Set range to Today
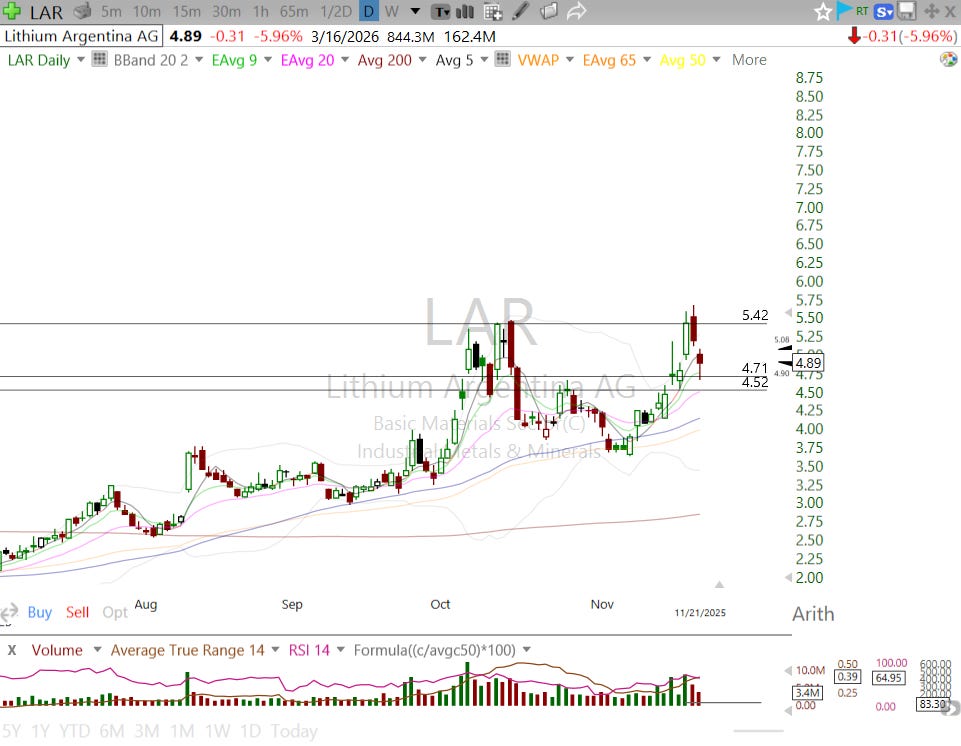 (294, 731)
